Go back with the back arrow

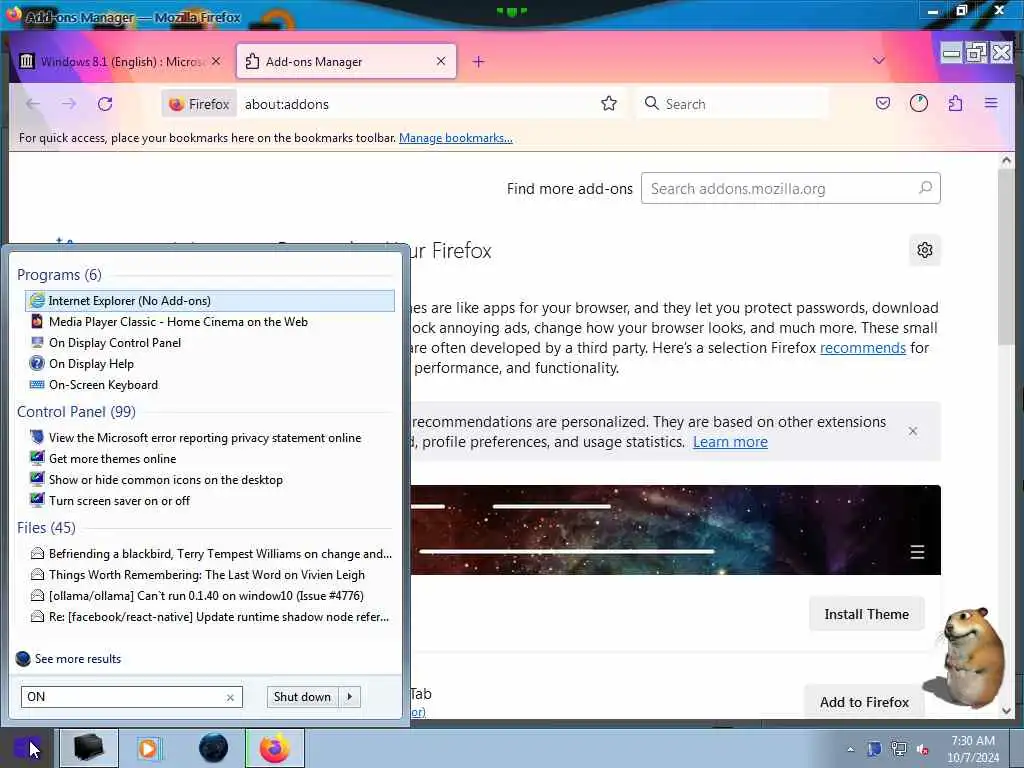point(33,104)
